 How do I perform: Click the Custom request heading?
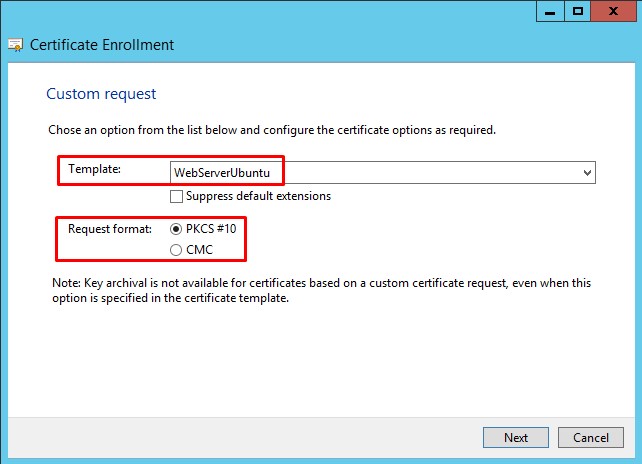[x=101, y=94]
